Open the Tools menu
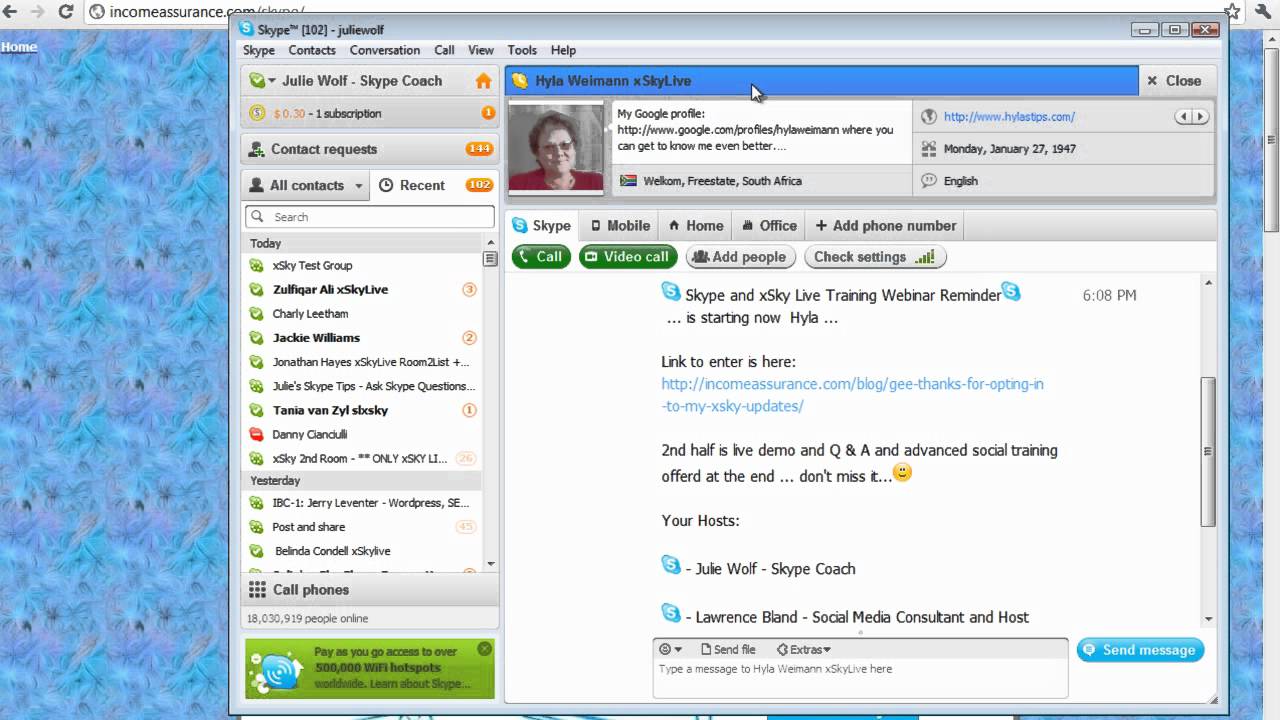Image resolution: width=1280 pixels, height=720 pixels. [x=522, y=50]
